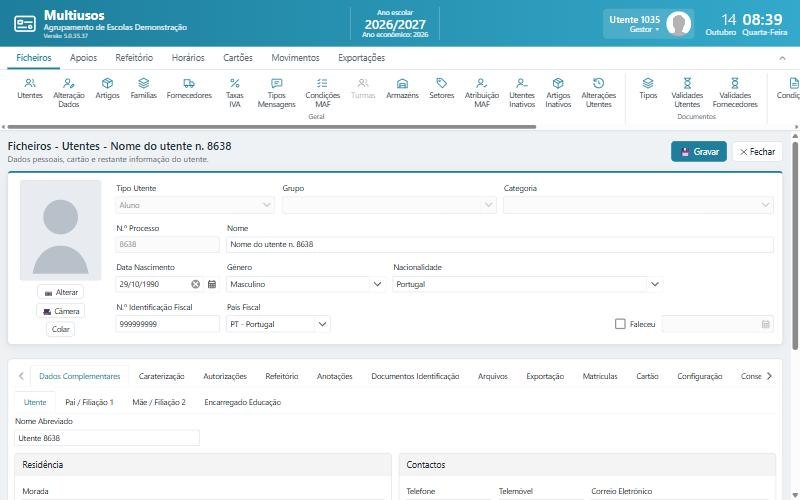Open the Nacionalidade dropdown list
The image size is (800, 500).
pyautogui.click(x=655, y=284)
